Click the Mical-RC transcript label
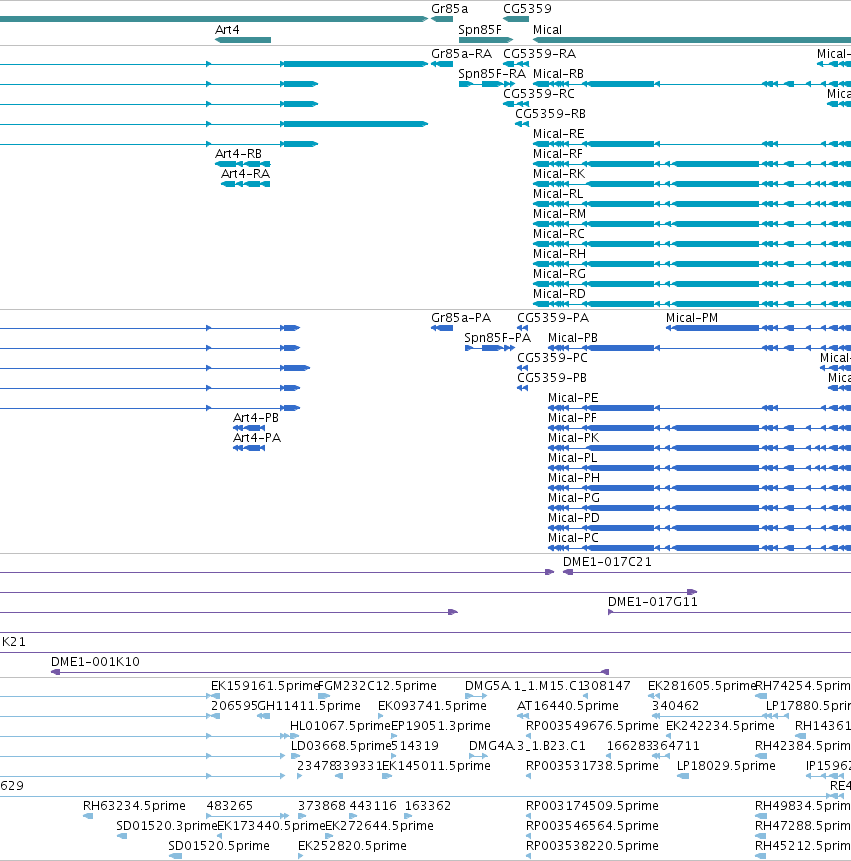Image resolution: width=851 pixels, height=861 pixels. point(558,234)
